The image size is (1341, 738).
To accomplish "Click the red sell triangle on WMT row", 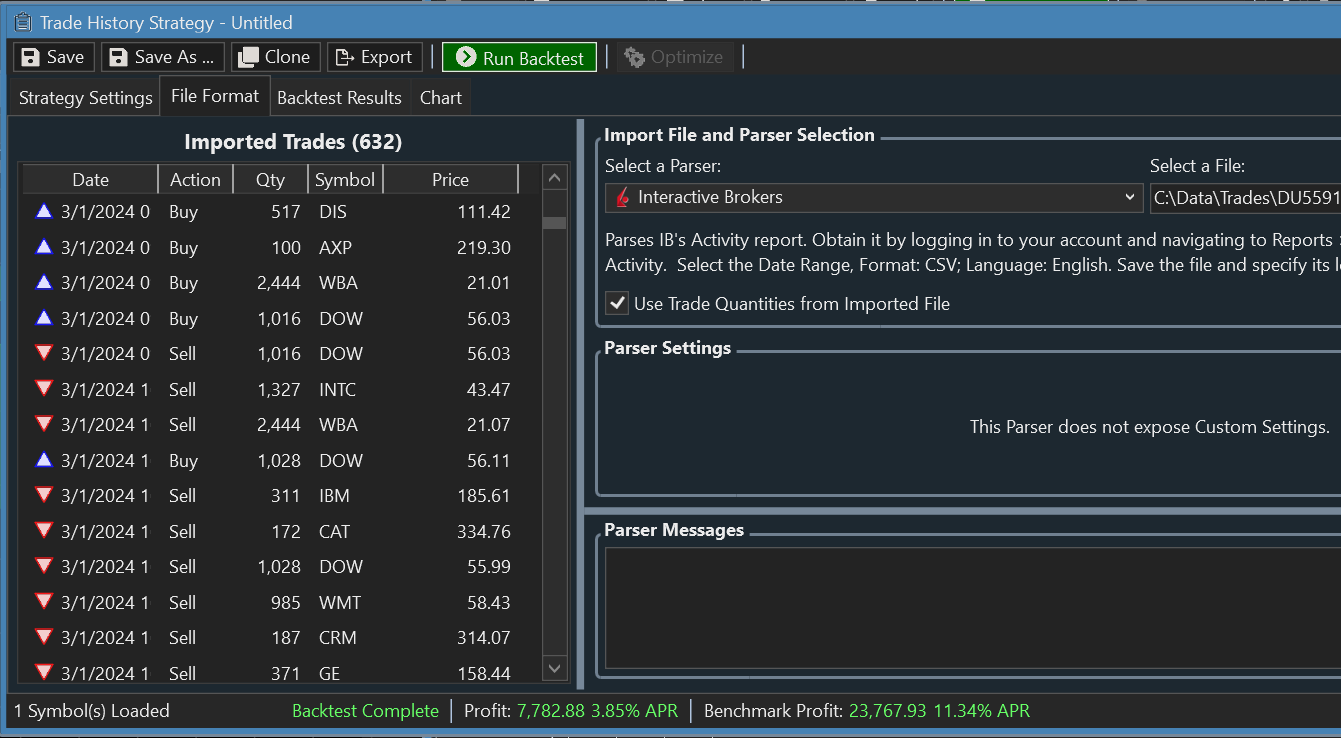I will click(x=43, y=601).
